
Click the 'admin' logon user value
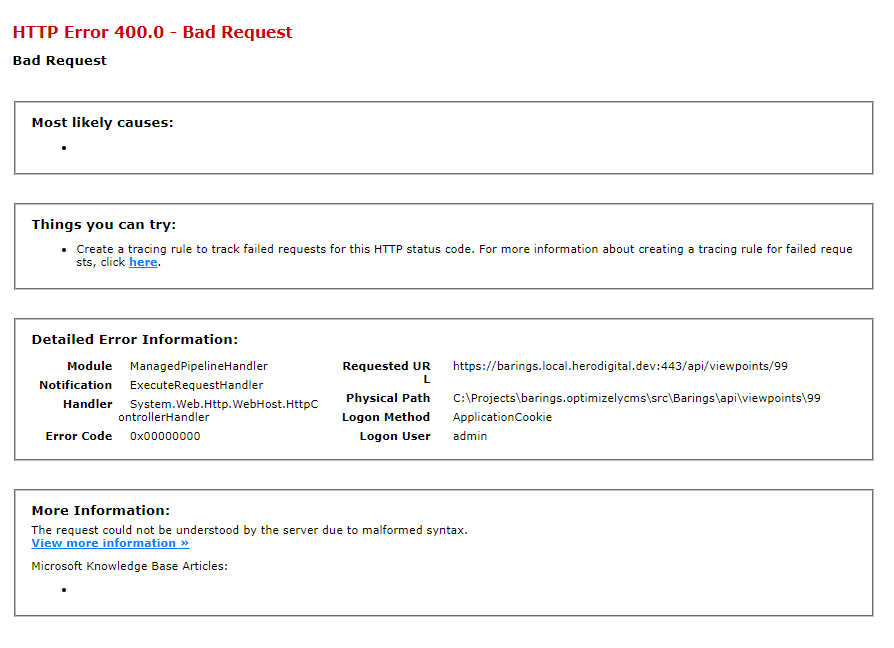click(469, 436)
